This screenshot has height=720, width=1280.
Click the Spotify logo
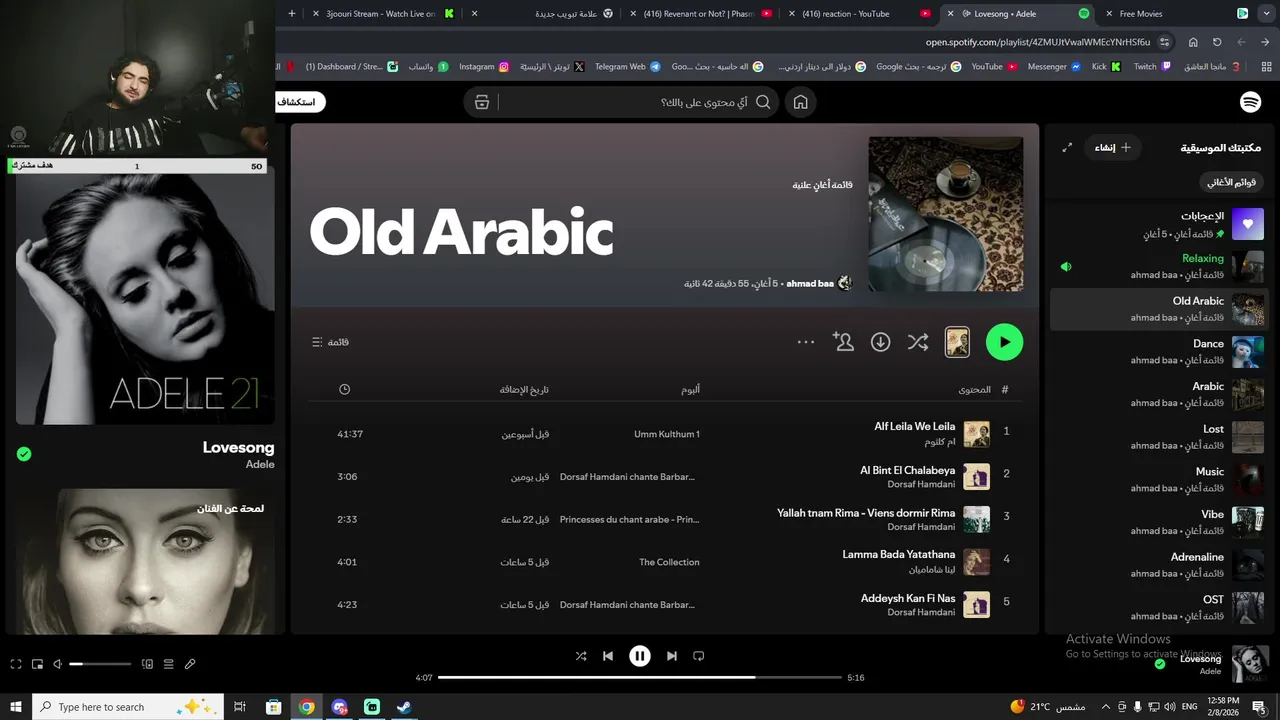[1250, 102]
